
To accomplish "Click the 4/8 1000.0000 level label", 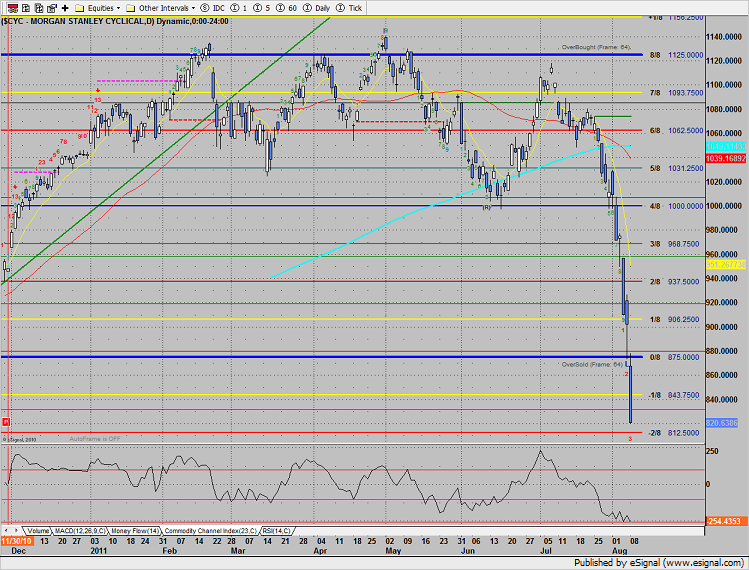I will click(676, 206).
